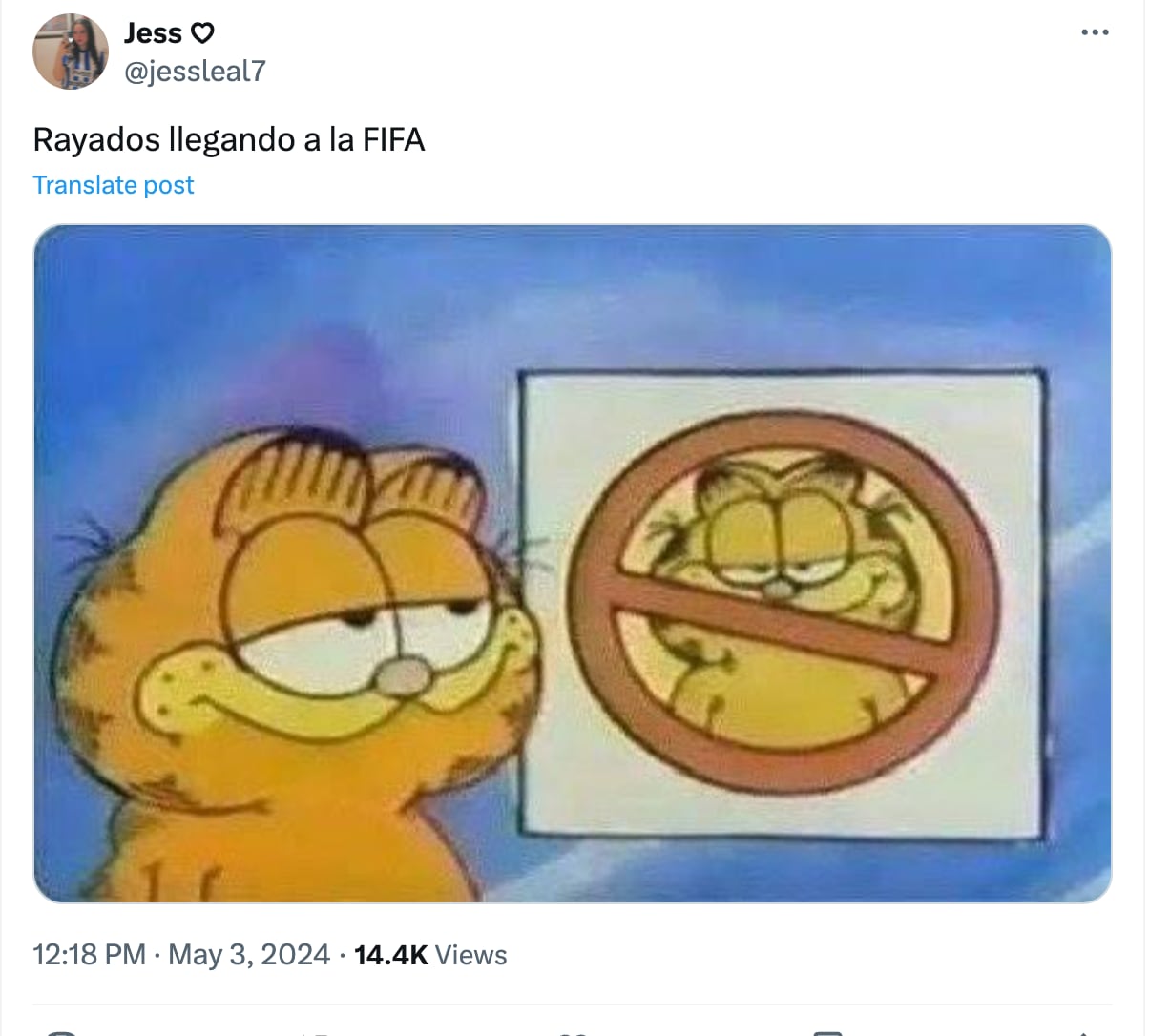Open the three-dot More options menu
This screenshot has height=1036, width=1149.
pos(1095,32)
